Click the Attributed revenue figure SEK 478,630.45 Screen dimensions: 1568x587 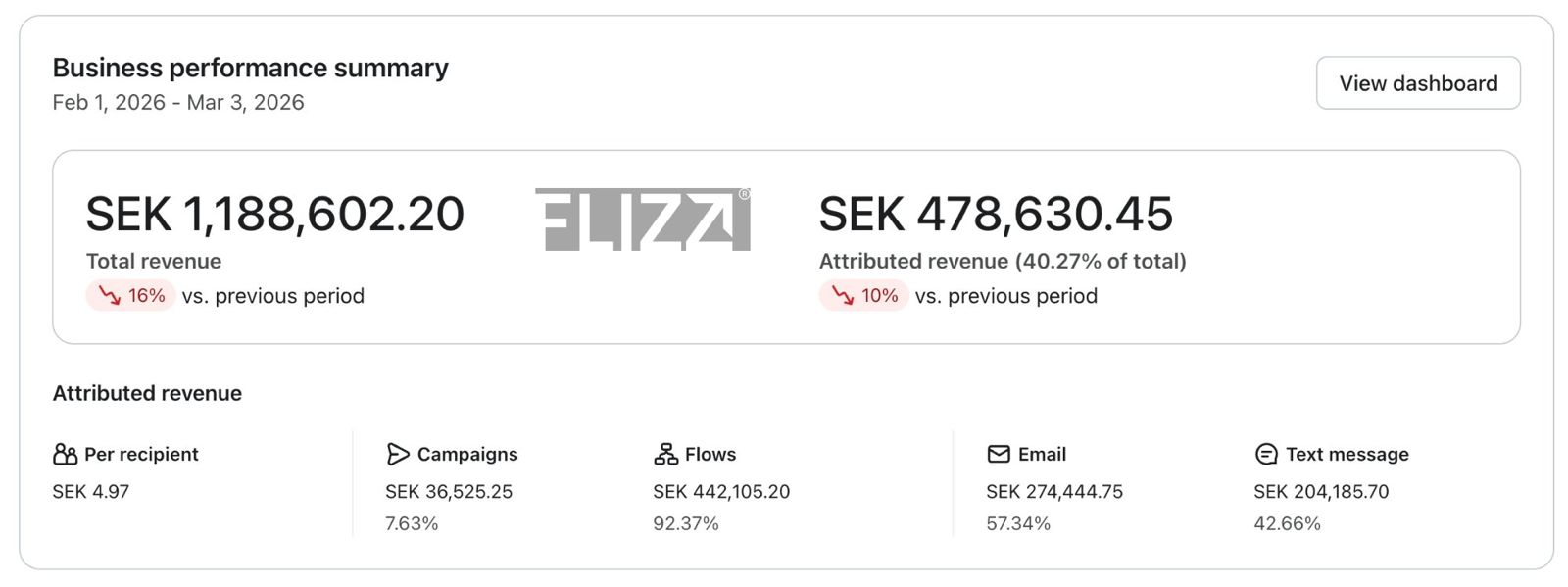(997, 213)
